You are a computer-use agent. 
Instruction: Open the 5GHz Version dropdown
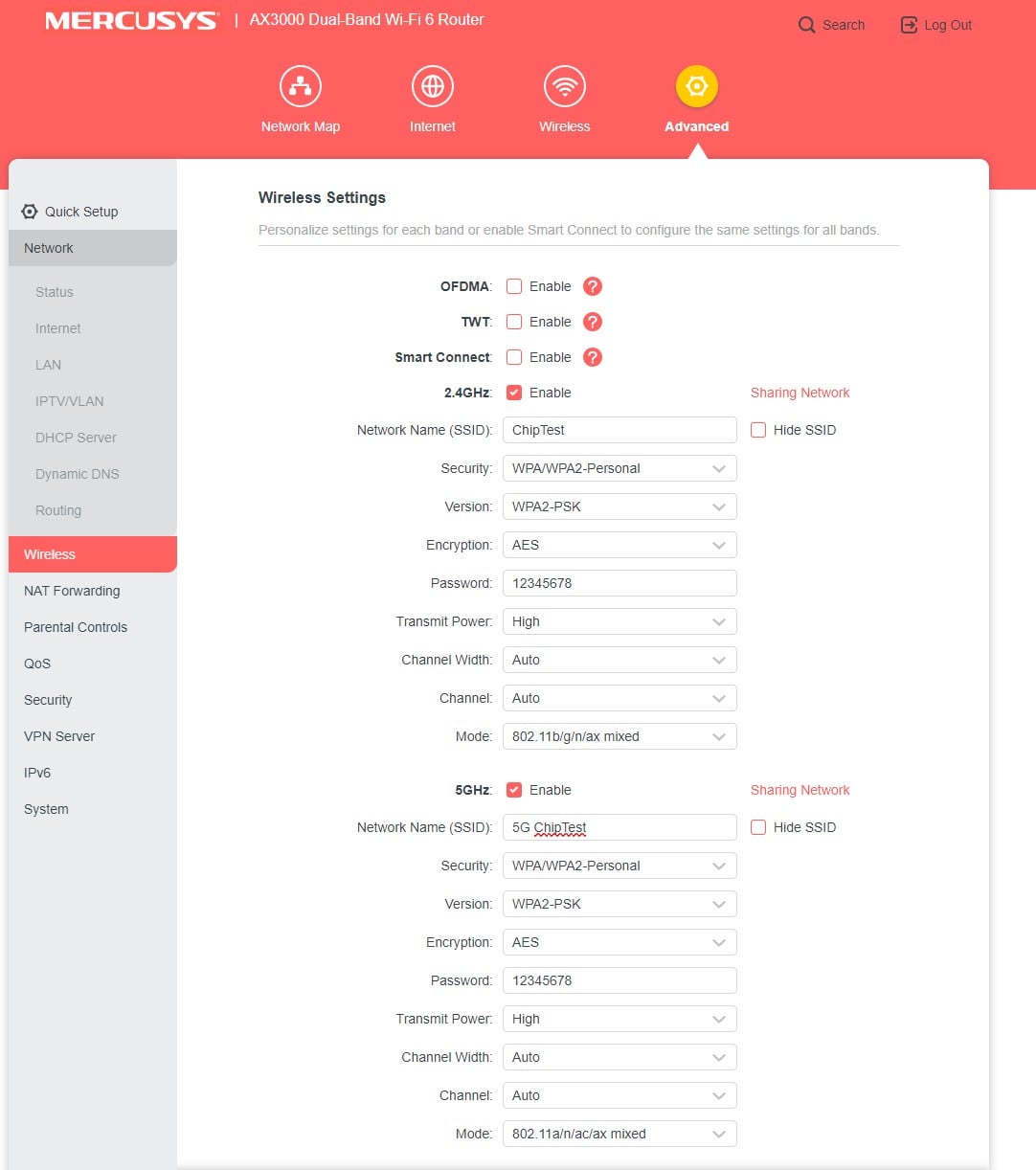coord(619,904)
